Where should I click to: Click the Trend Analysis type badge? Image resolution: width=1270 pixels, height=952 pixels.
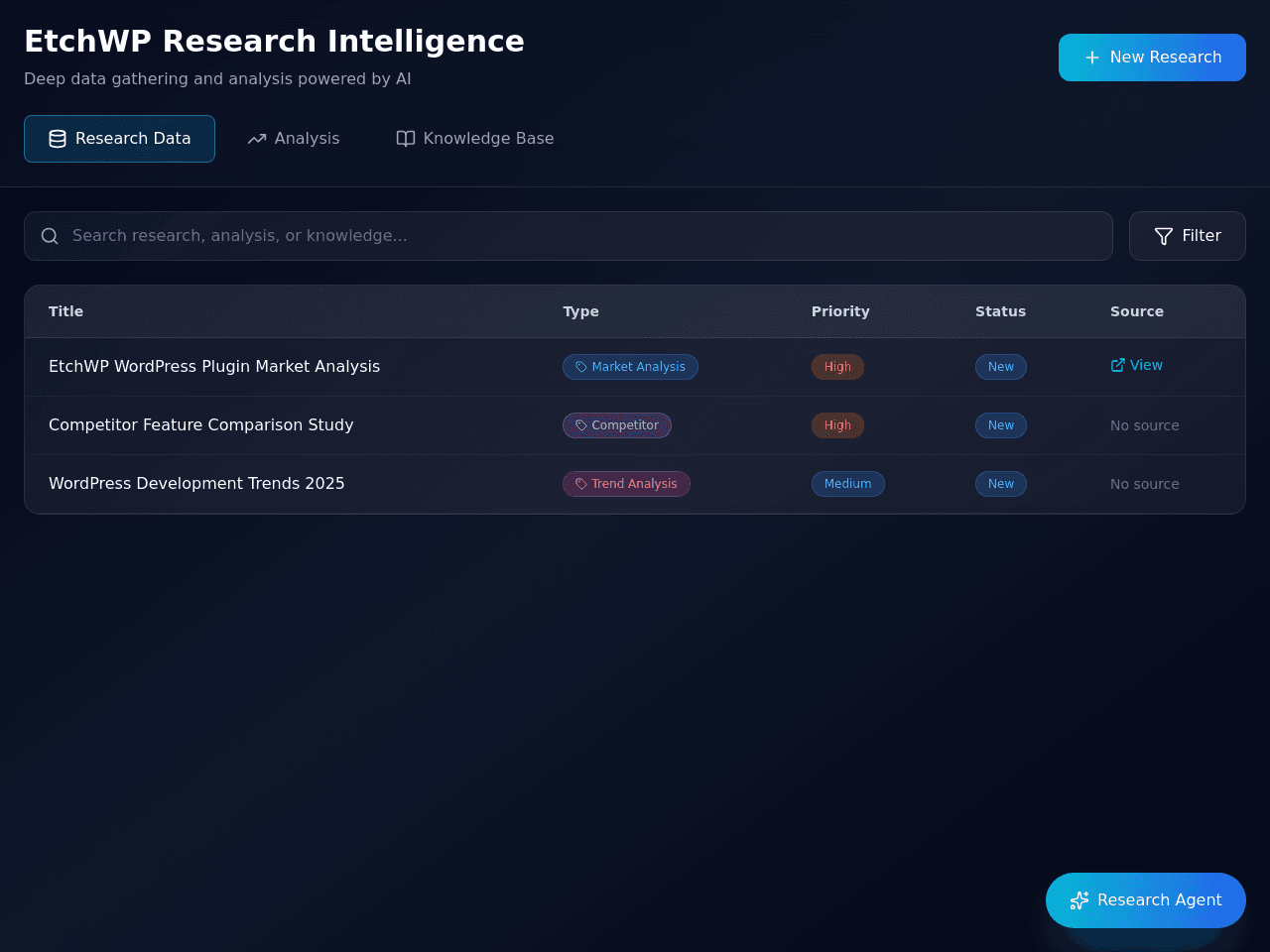[x=626, y=484]
